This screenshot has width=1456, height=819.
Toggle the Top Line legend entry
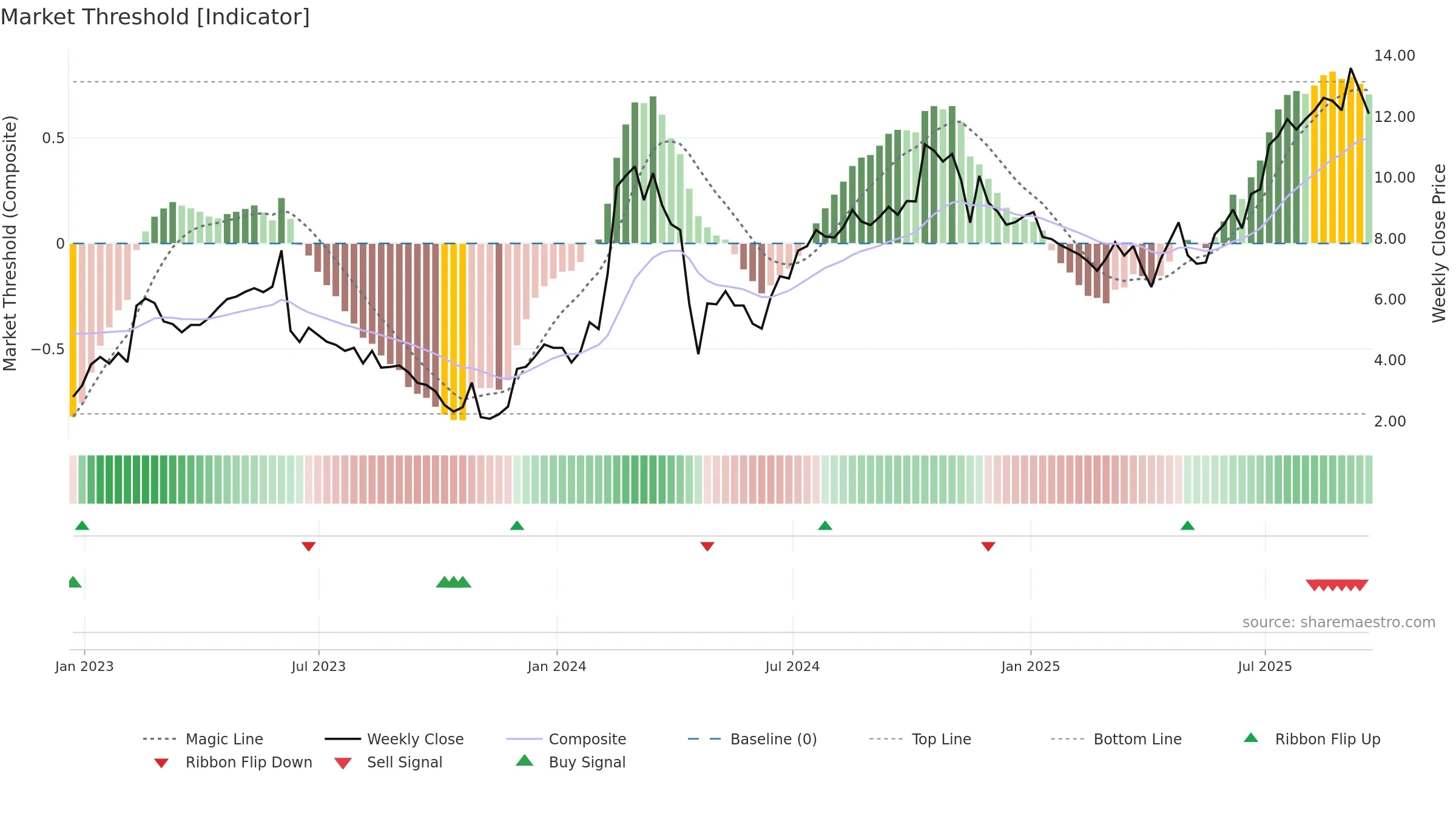coord(920,739)
